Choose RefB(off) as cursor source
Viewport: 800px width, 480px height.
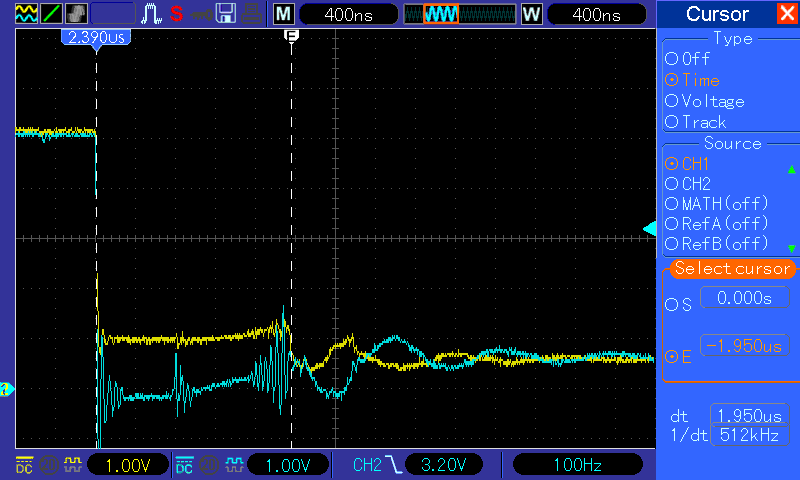(716, 243)
